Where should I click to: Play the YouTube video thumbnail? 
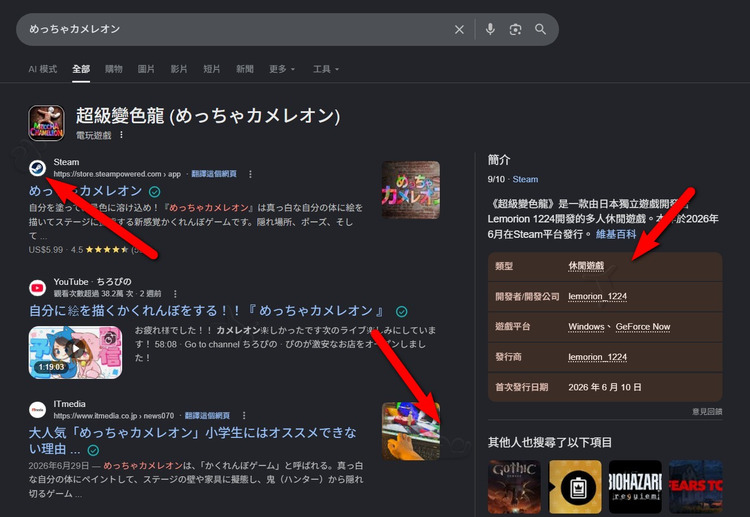pyautogui.click(x=76, y=352)
